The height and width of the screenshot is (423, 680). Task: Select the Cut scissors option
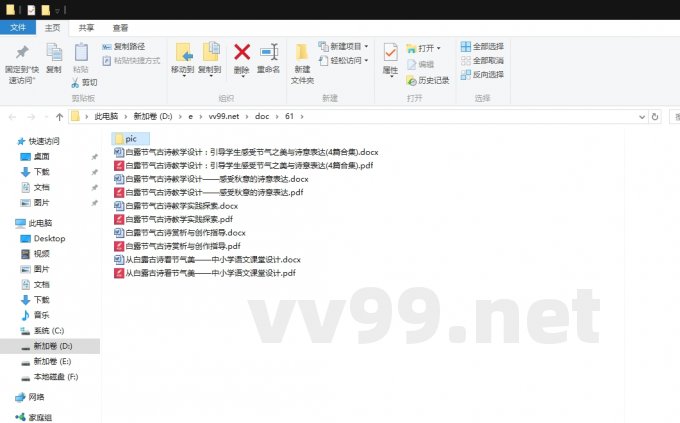point(85,82)
